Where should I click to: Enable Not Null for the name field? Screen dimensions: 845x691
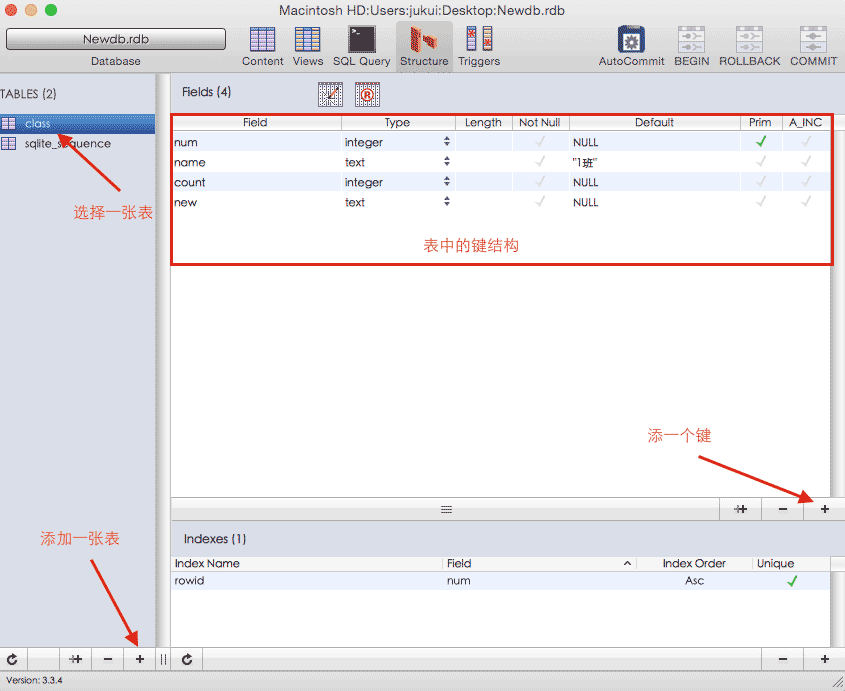click(540, 162)
